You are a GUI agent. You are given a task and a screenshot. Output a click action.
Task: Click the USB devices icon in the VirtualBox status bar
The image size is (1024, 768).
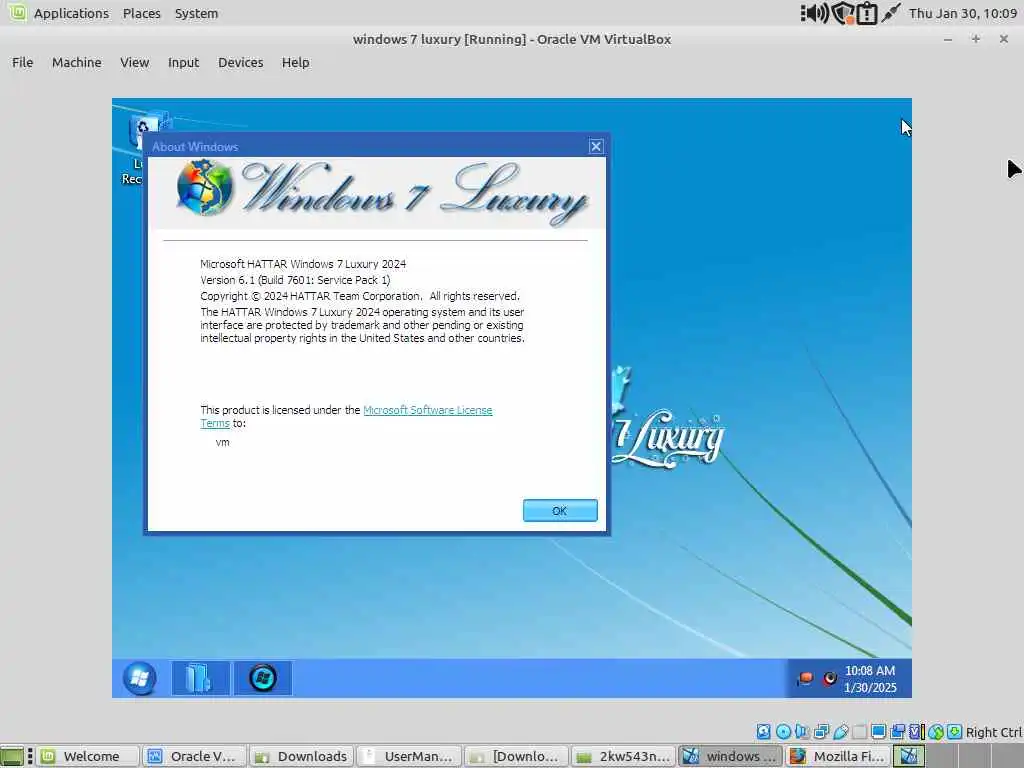click(x=840, y=731)
